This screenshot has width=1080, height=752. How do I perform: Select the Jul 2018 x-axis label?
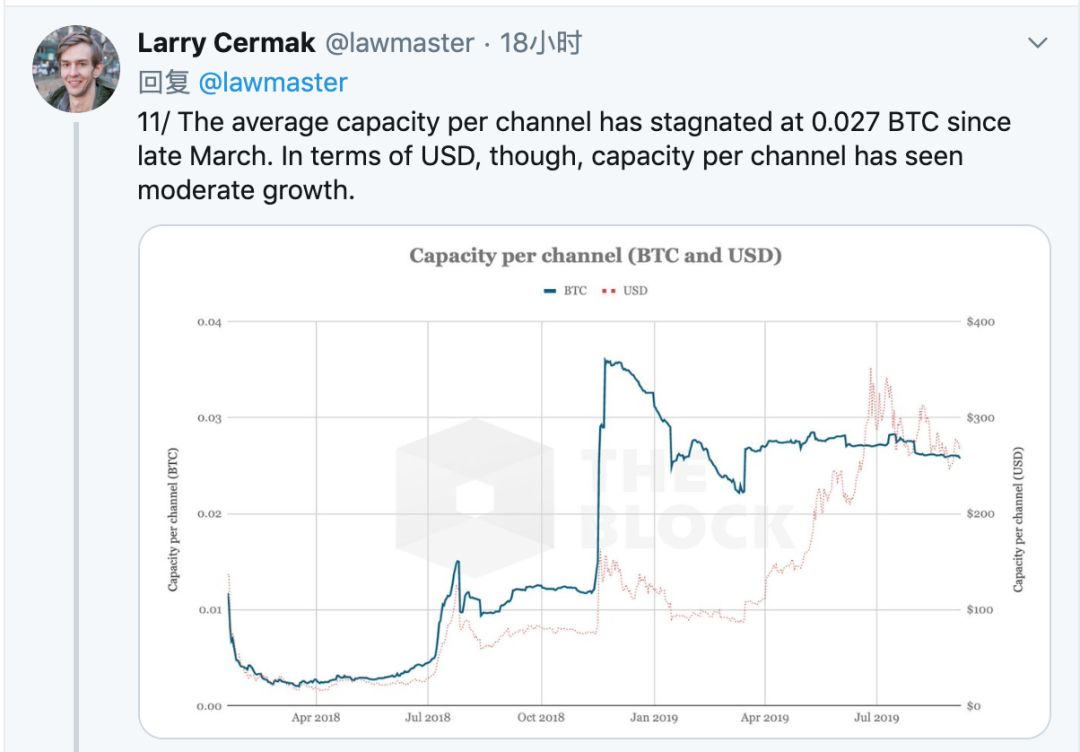point(428,717)
